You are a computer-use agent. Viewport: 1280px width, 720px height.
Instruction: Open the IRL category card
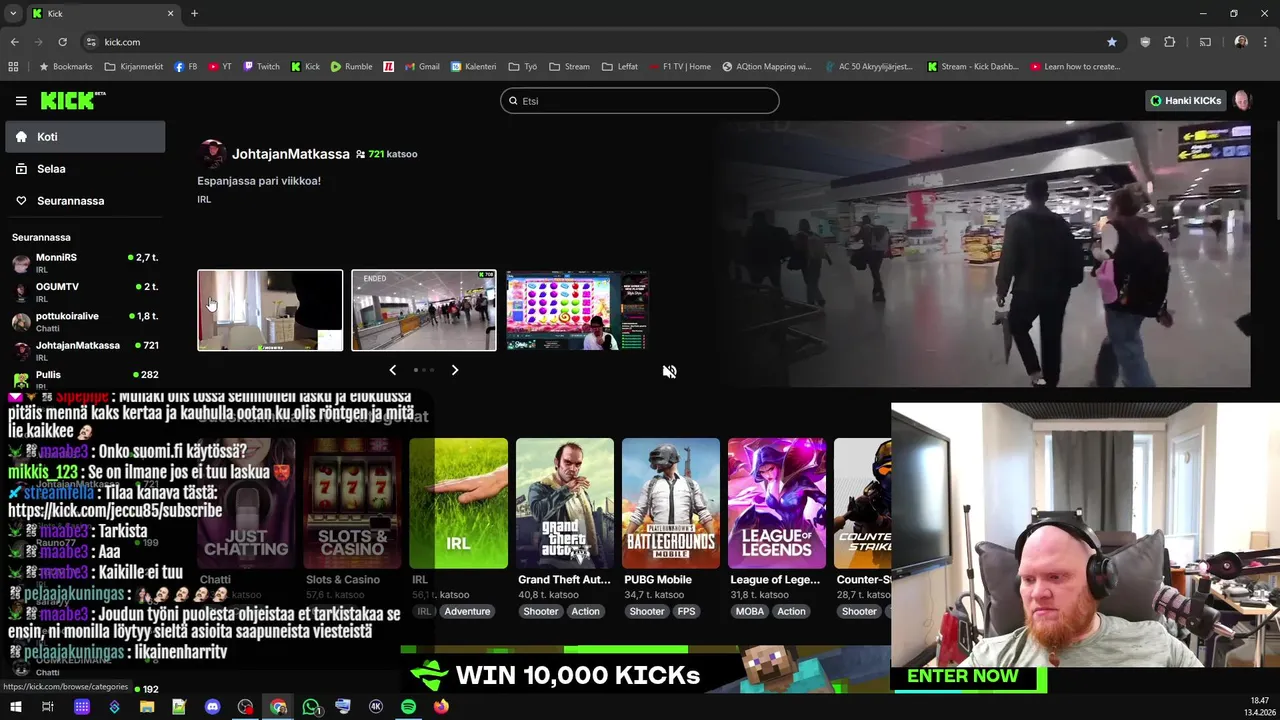pos(459,503)
